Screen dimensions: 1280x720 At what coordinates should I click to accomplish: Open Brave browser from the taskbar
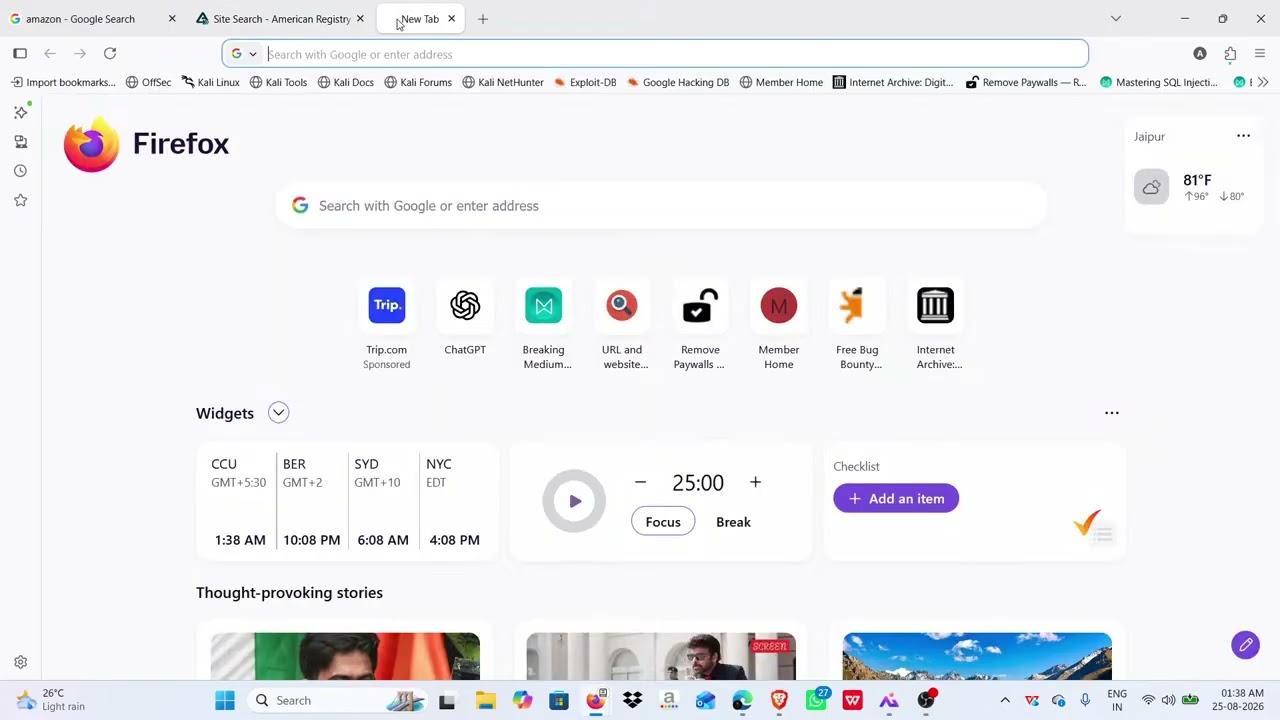[779, 700]
